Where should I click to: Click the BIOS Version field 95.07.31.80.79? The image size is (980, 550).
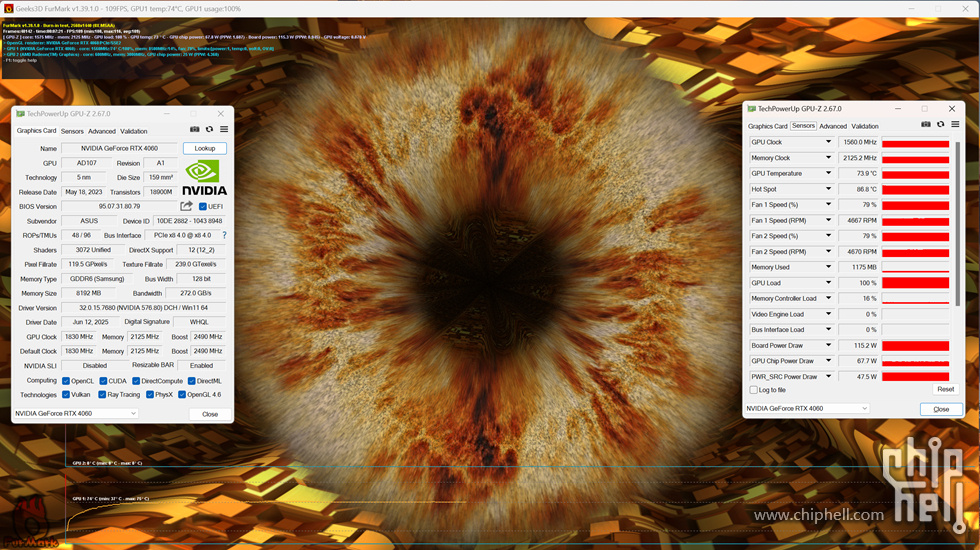tap(119, 206)
